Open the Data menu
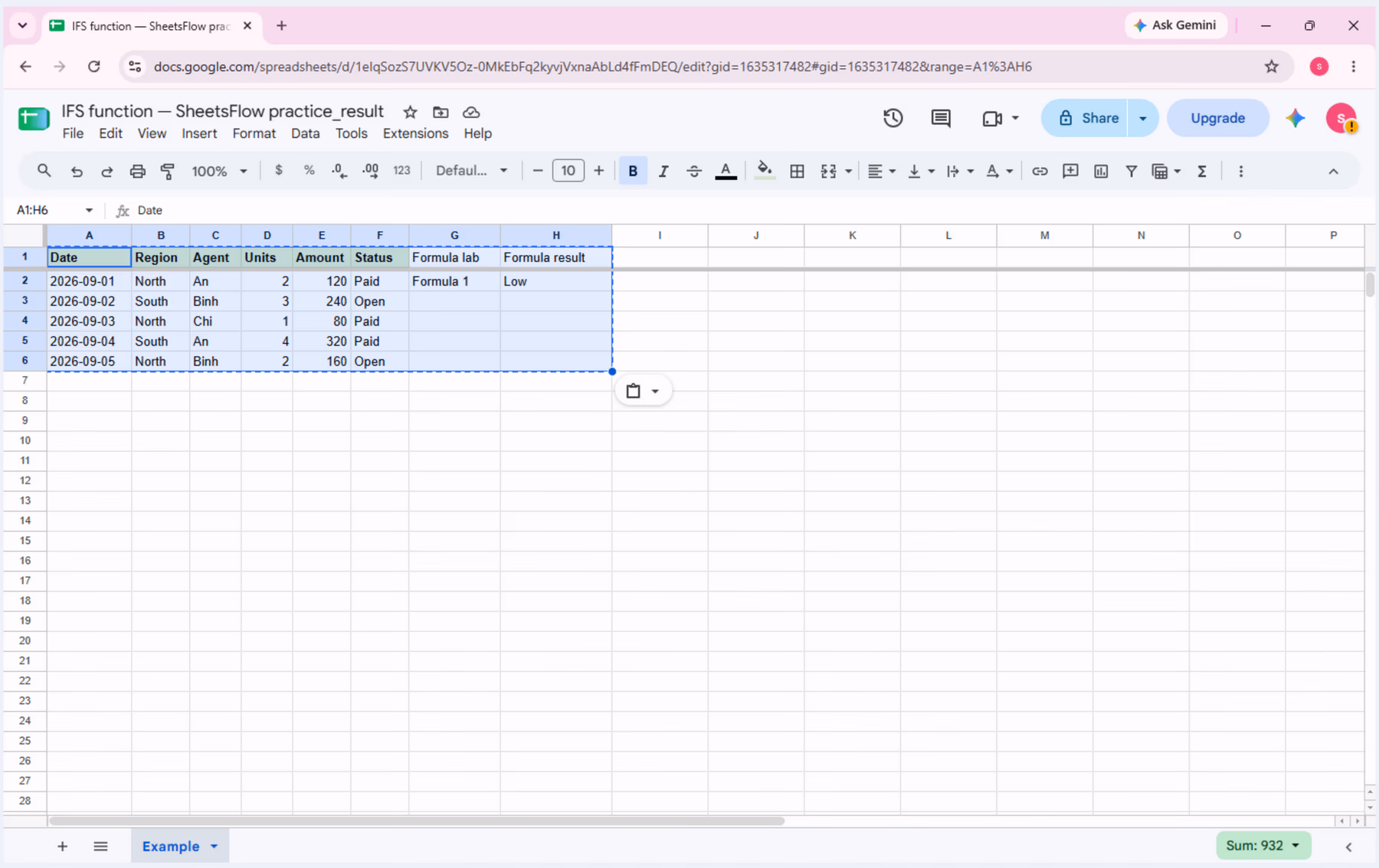This screenshot has width=1379, height=868. [305, 133]
